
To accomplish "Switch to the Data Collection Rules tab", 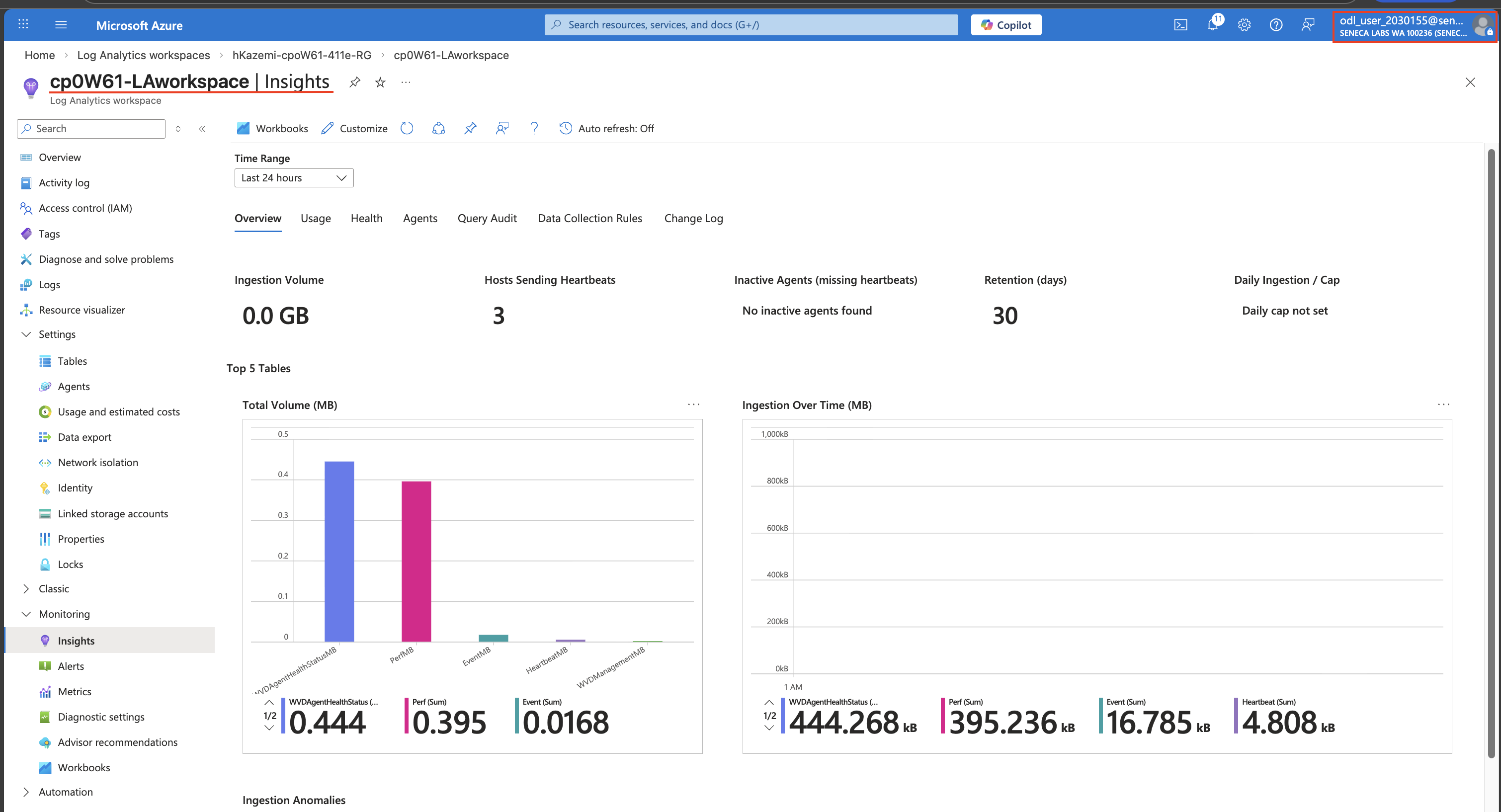I will (589, 219).
